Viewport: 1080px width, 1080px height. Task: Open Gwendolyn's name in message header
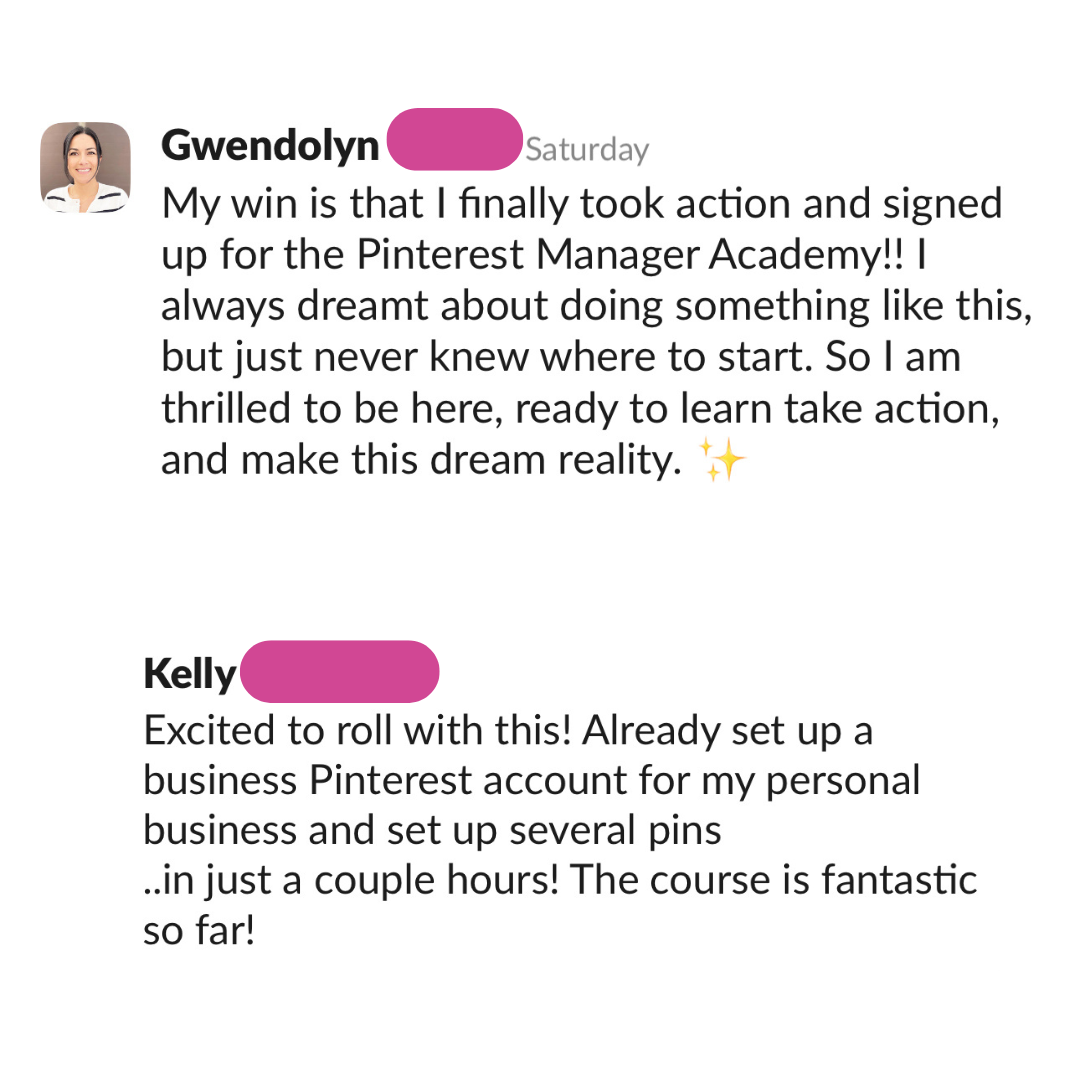pos(270,146)
